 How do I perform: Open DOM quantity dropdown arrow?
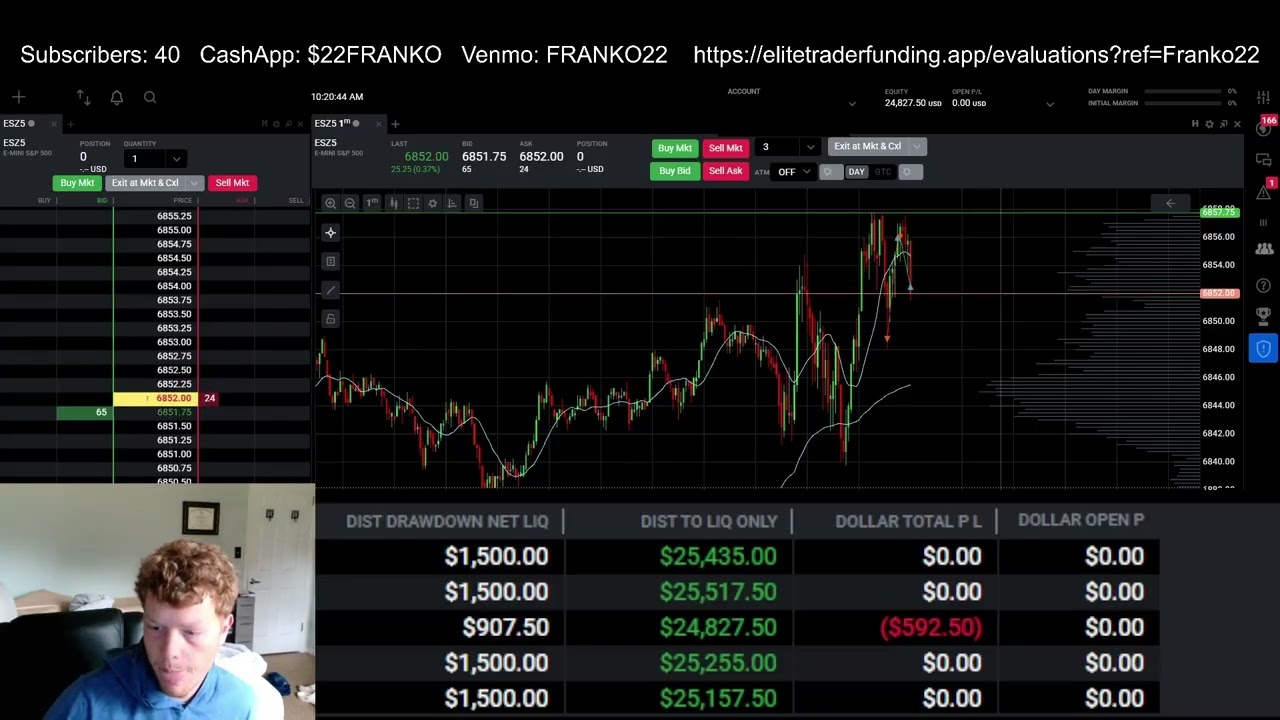coord(177,159)
